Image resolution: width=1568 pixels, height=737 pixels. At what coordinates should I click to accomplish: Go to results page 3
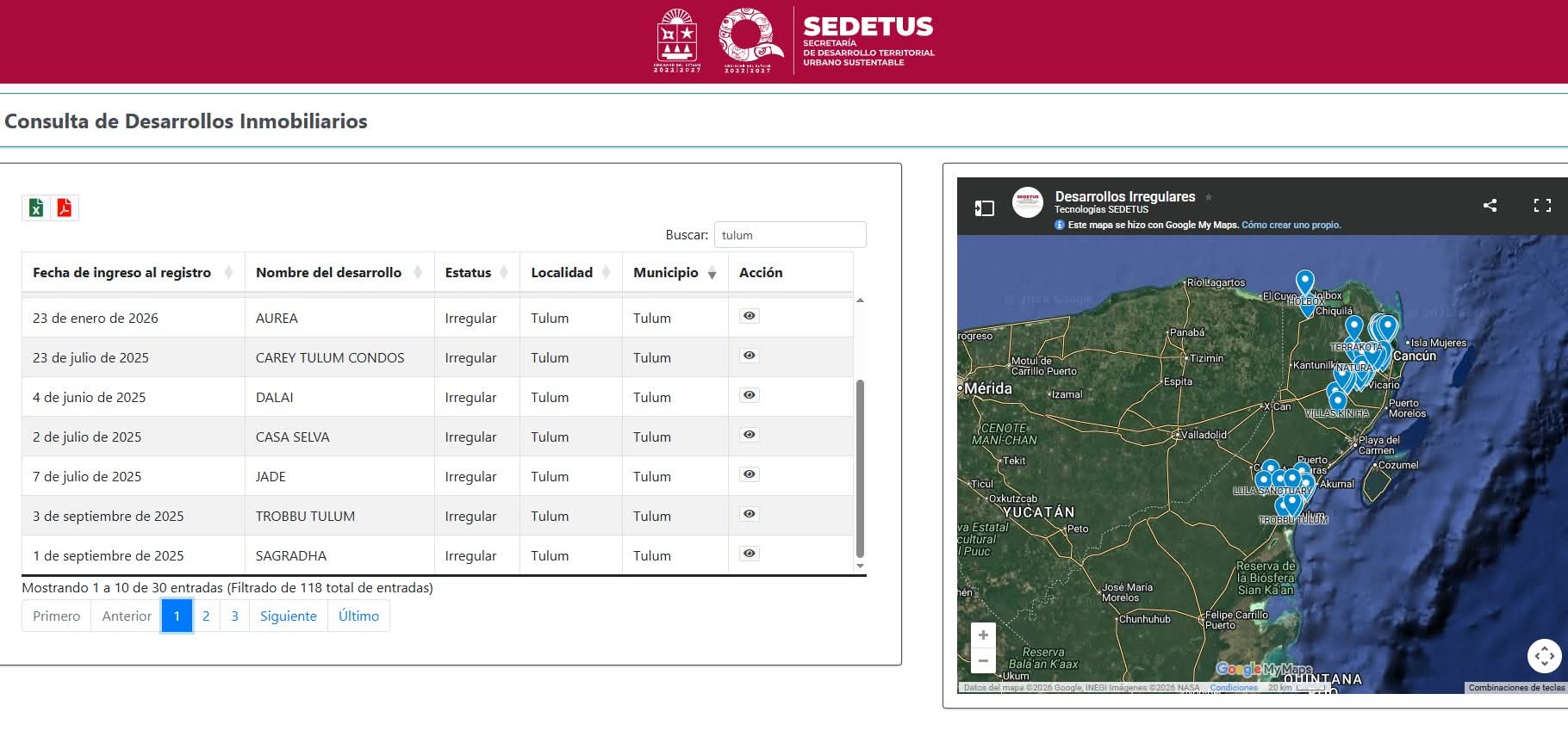[x=234, y=616]
